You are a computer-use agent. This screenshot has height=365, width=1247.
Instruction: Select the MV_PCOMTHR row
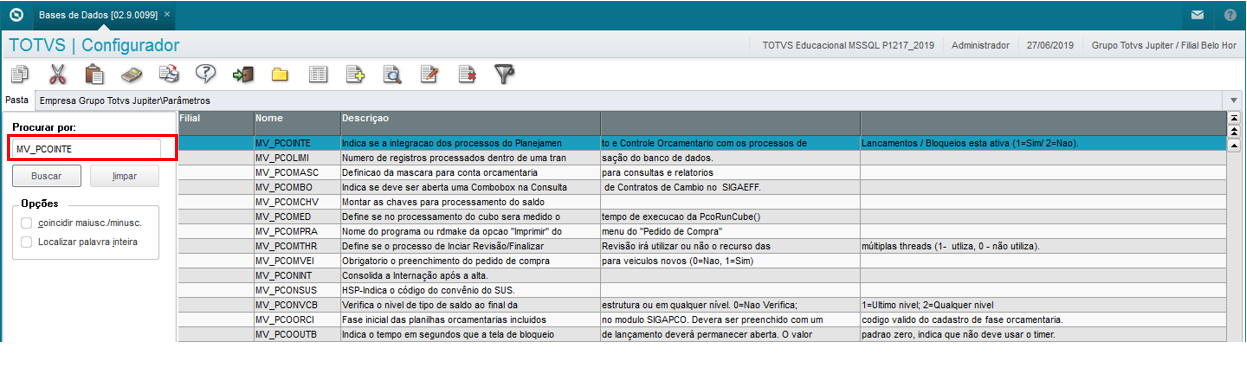pos(702,245)
